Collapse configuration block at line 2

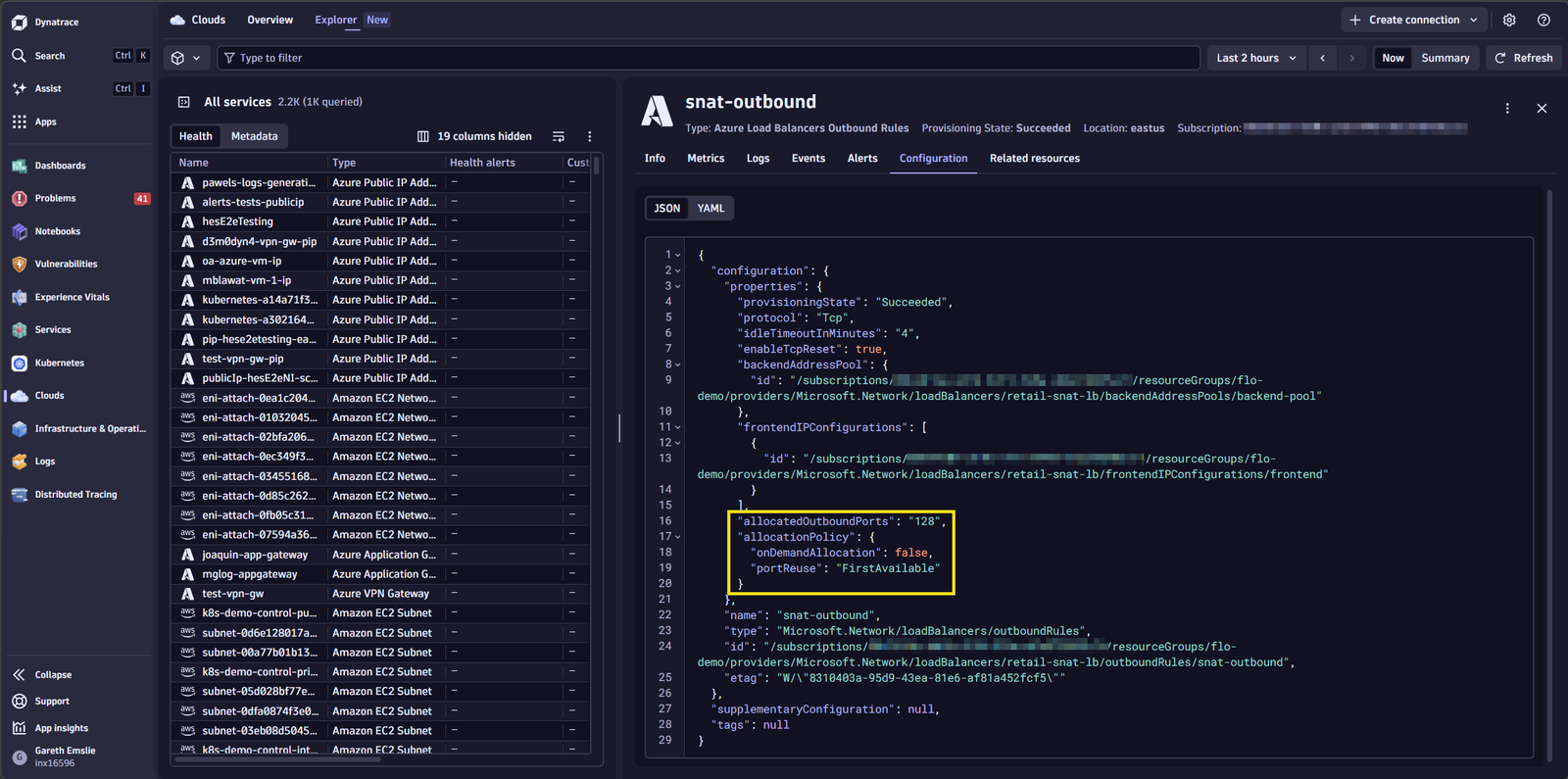(678, 271)
